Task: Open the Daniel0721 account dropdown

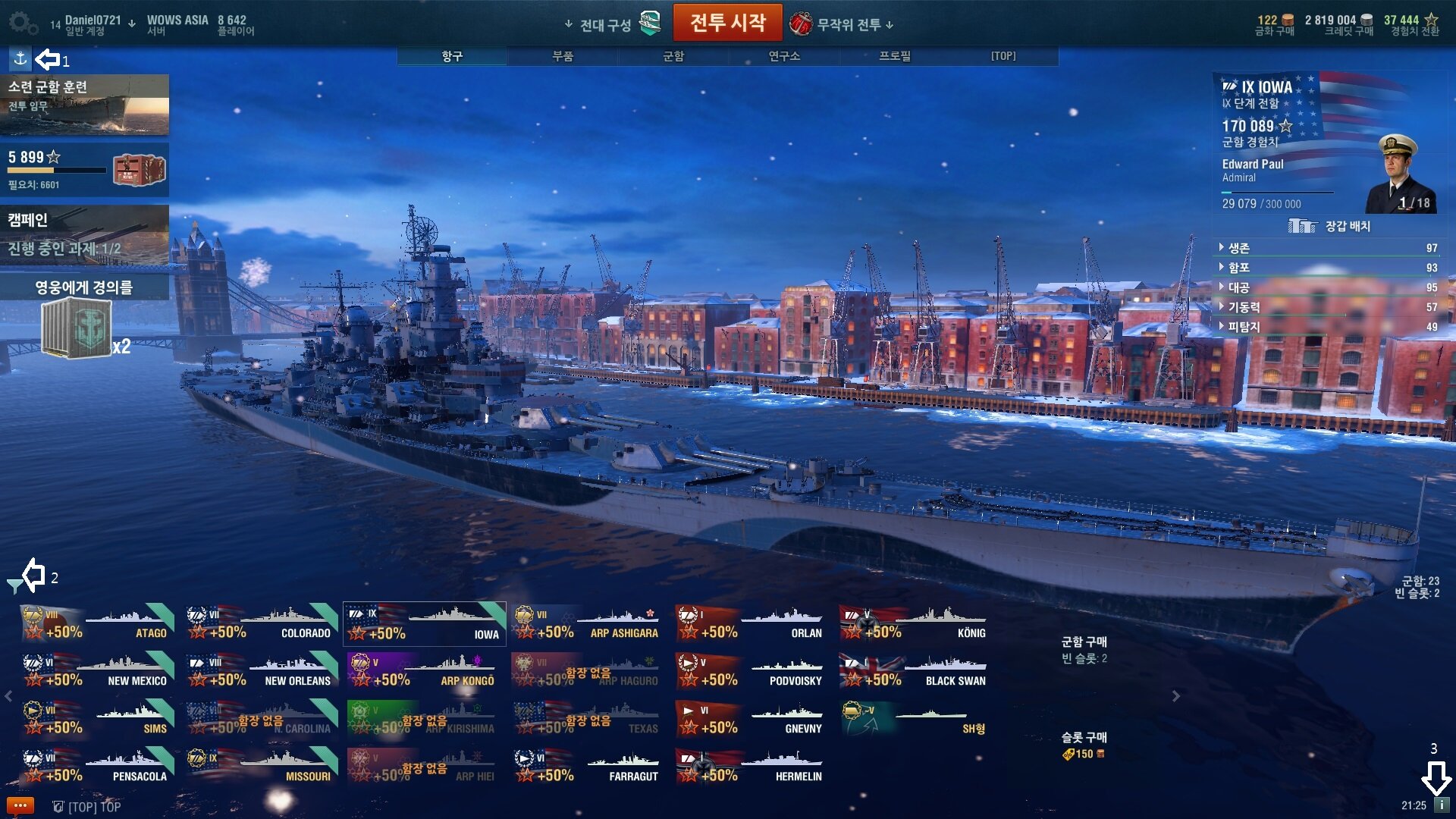Action: click(x=93, y=24)
